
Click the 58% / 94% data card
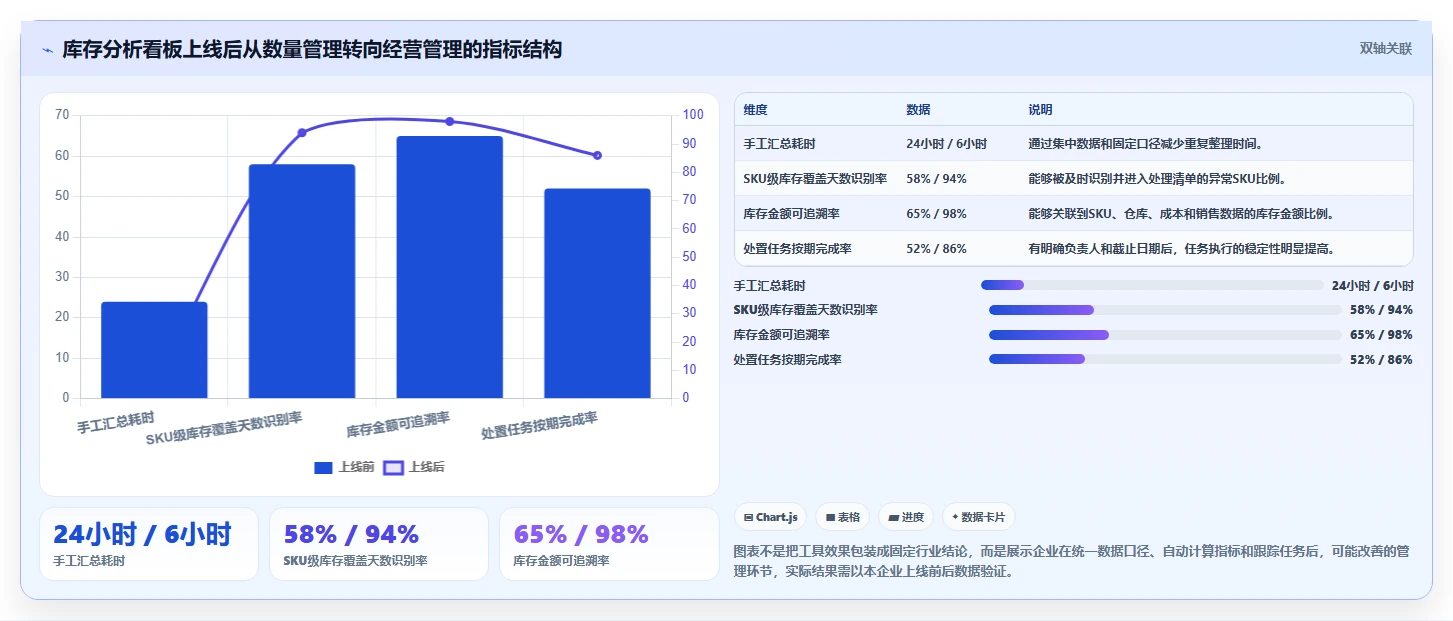point(379,544)
